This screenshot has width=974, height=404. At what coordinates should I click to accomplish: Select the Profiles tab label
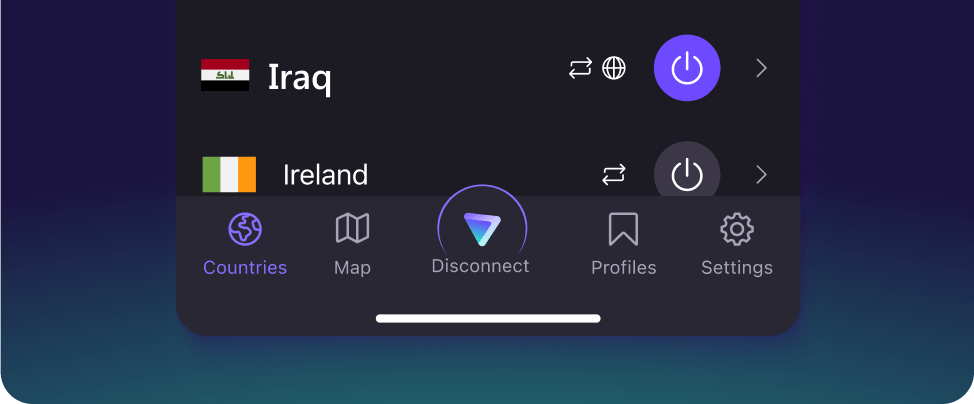coord(623,268)
